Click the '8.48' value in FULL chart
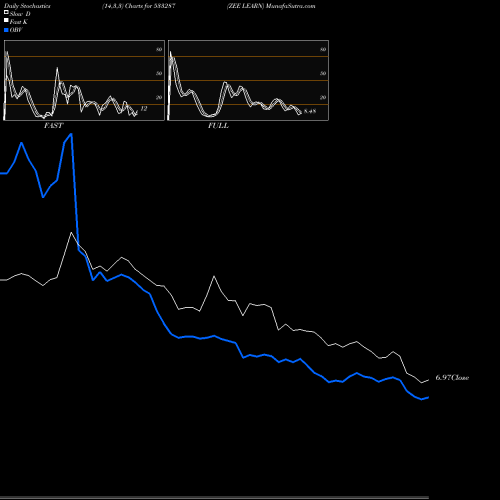Image resolution: width=500 pixels, height=500 pixels. point(310,111)
